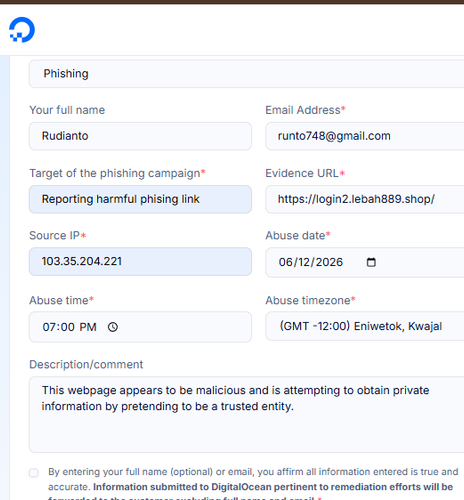464x500 pixels.
Task: Tick the affirmation checkbox below the description
Action: tap(34, 473)
